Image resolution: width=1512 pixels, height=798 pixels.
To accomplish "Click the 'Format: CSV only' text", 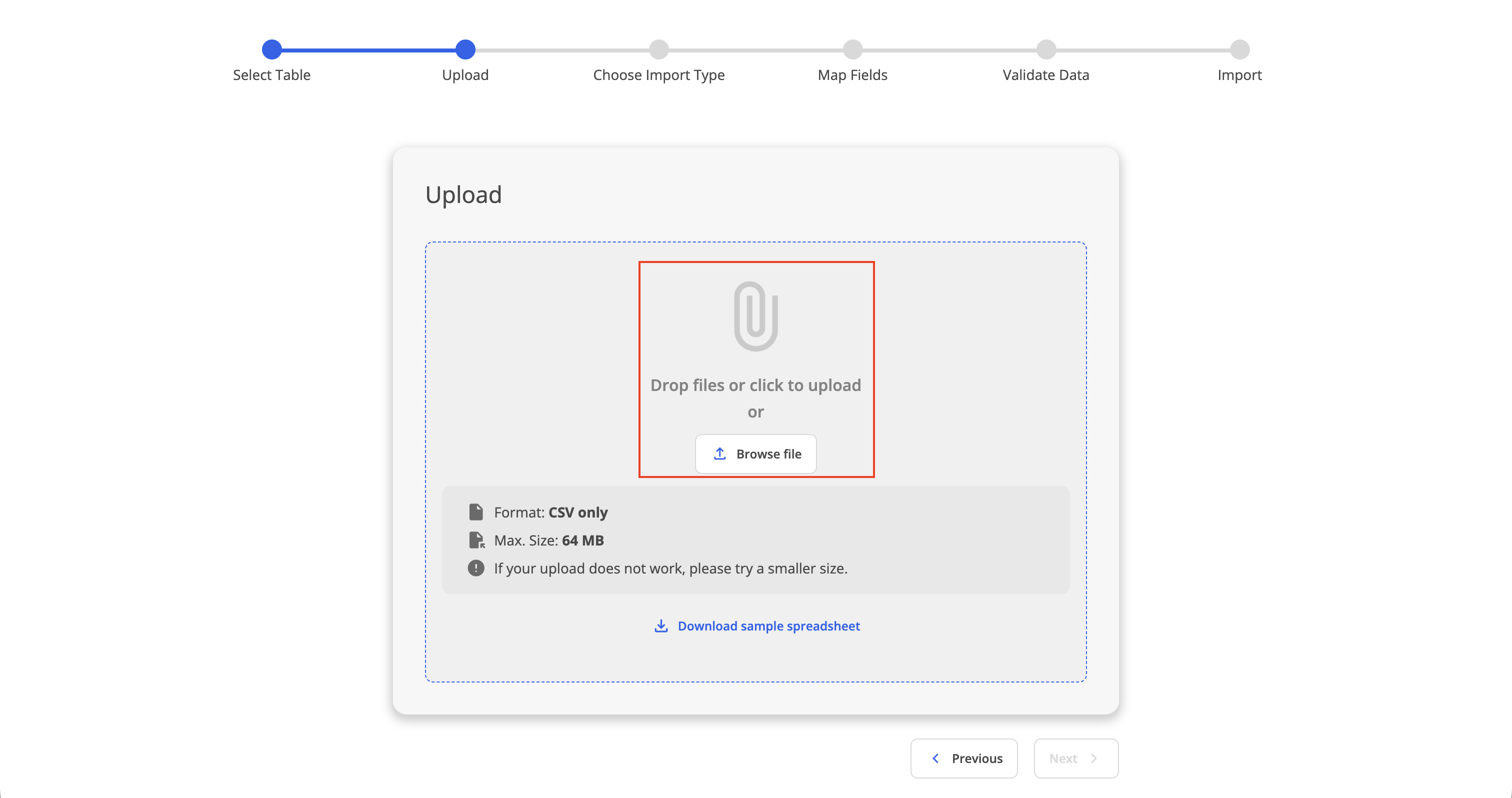I will pos(550,513).
